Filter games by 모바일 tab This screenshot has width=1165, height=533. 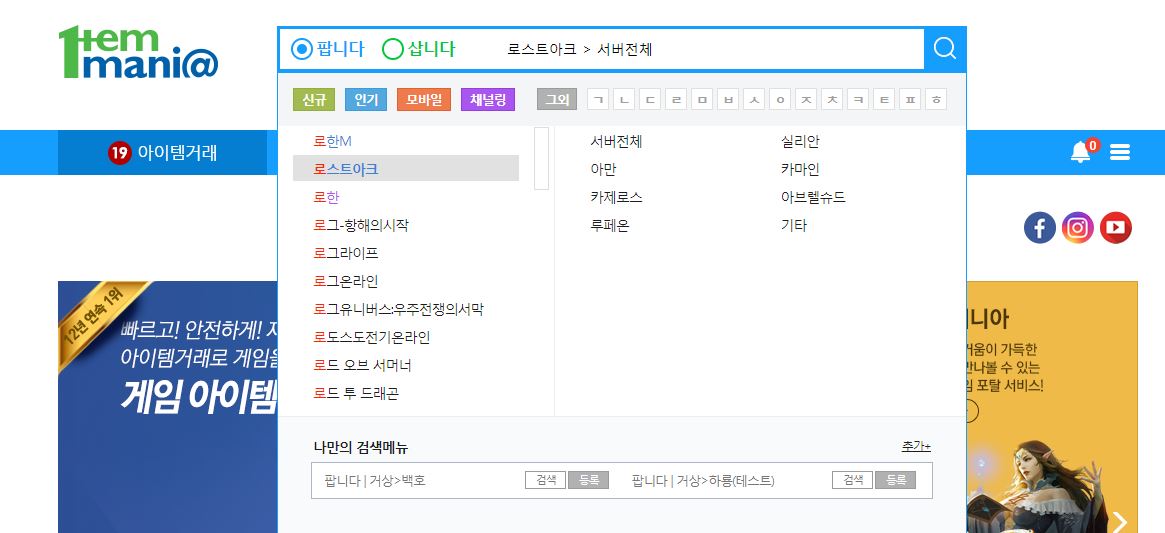pos(424,100)
